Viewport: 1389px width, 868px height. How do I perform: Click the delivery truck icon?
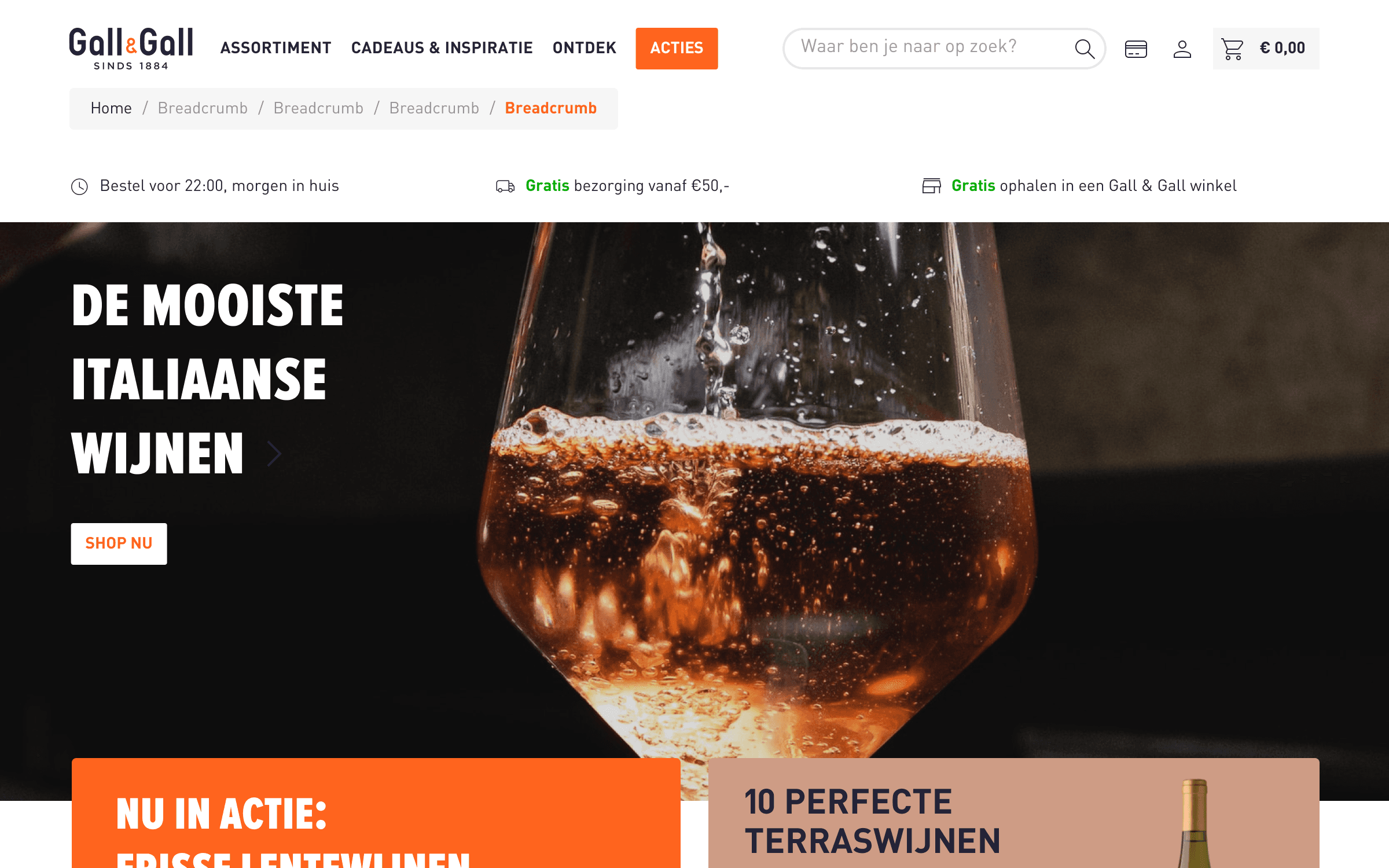point(505,186)
